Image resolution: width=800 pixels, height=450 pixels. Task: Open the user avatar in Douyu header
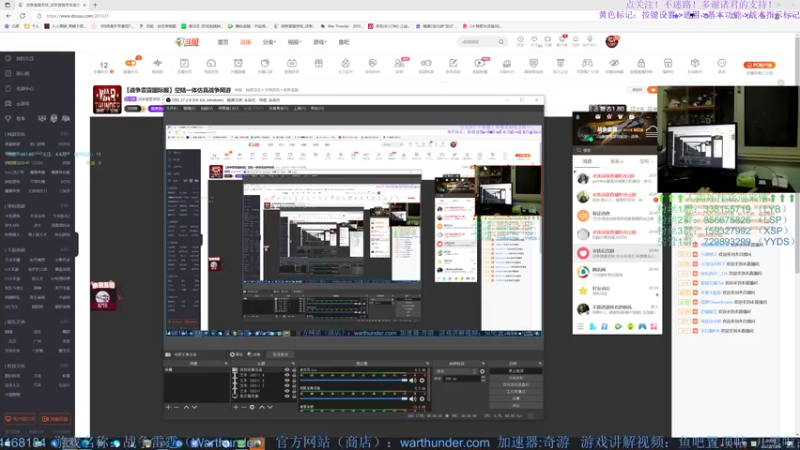coord(612,41)
